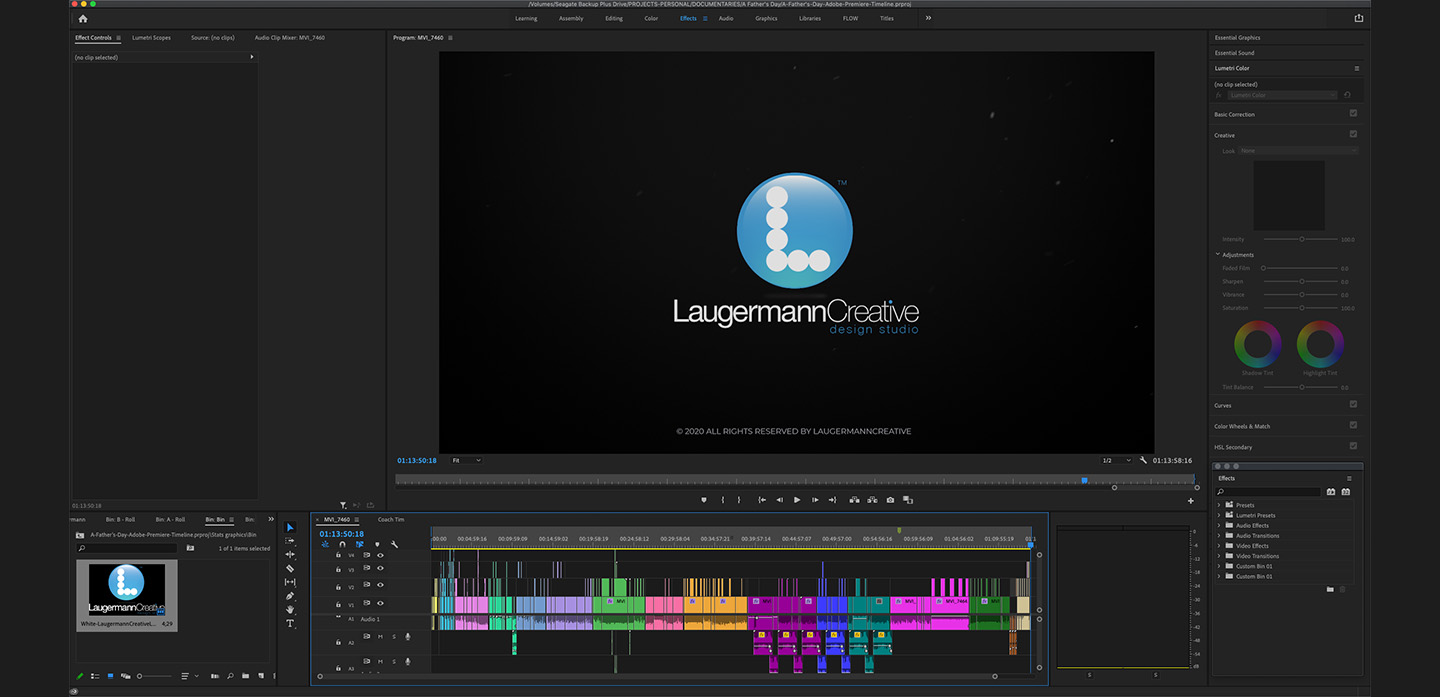Viewport: 1440px width, 697px height.
Task: Expand the Lumetri Presets folder
Action: click(x=1219, y=515)
